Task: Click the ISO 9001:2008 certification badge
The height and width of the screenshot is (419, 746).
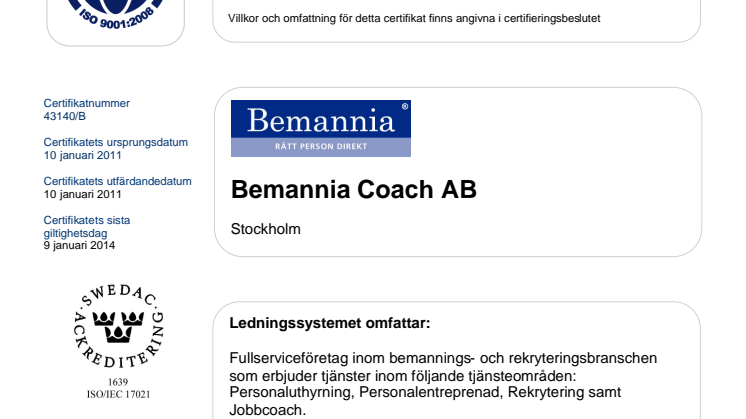Action: [115, 17]
